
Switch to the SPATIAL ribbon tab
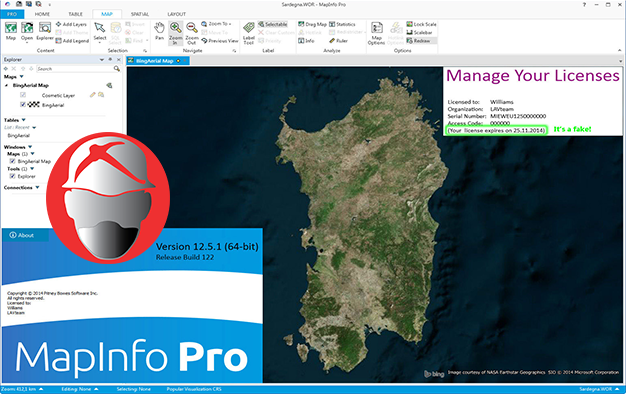click(140, 14)
